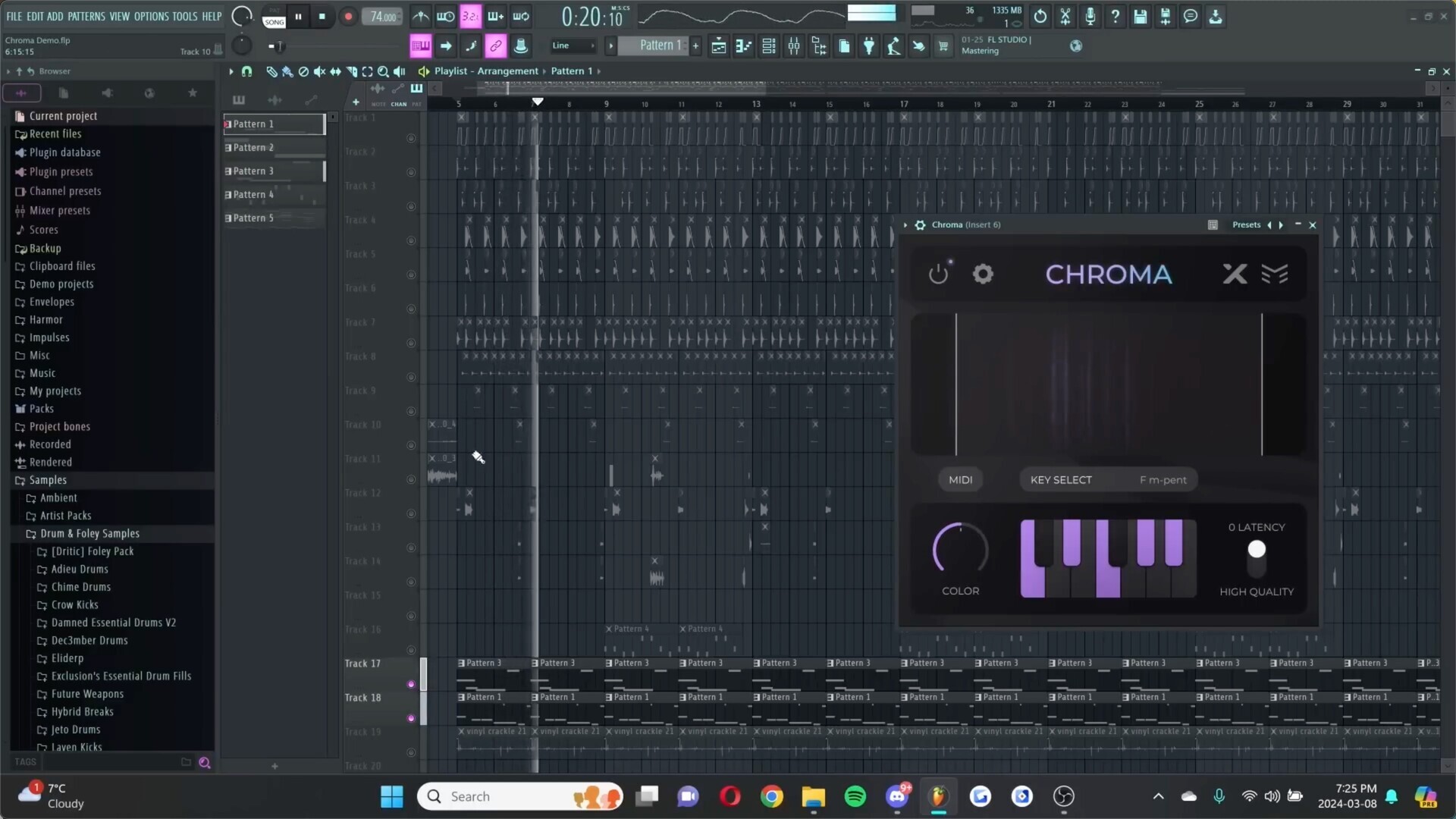Click the render as audio file icon

(x=1166, y=16)
